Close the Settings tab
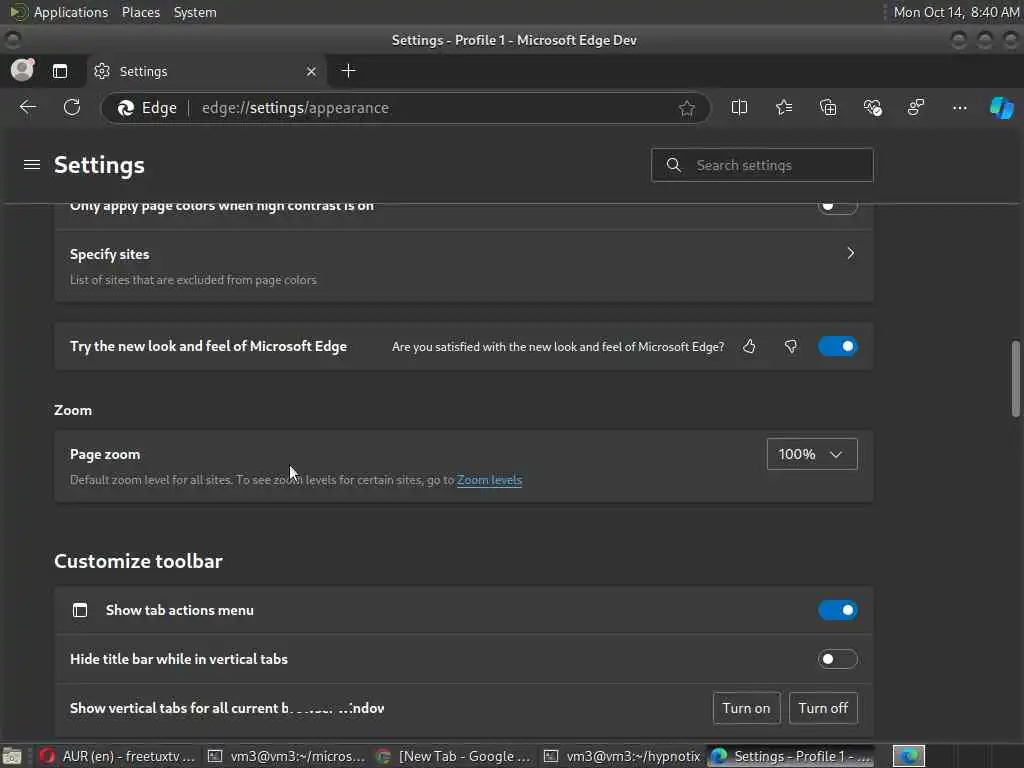The width and height of the screenshot is (1024, 768). (x=311, y=71)
